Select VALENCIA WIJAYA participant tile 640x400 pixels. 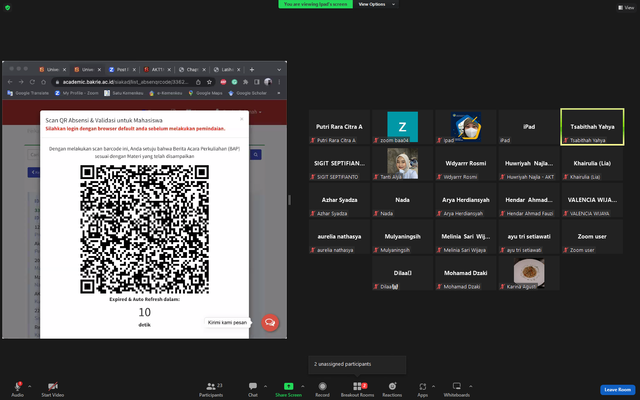pyautogui.click(x=592, y=200)
